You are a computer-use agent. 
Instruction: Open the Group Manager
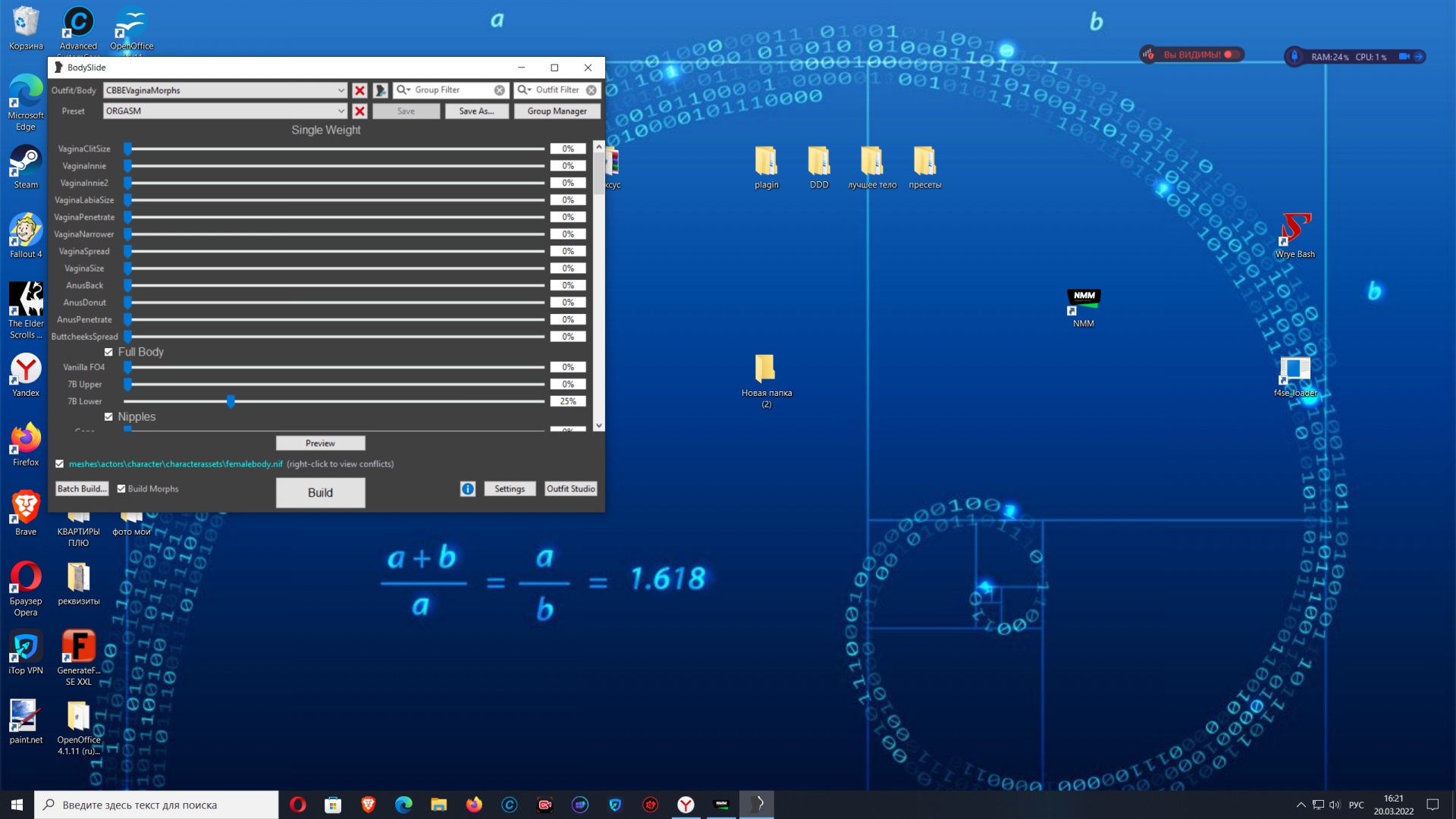click(557, 111)
